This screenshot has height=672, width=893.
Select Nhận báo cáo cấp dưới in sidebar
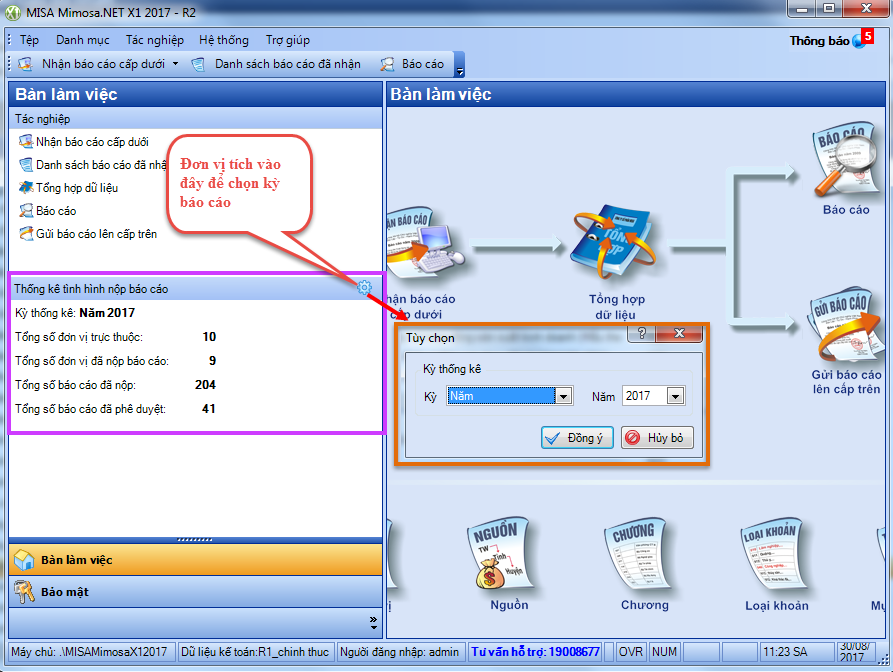84,142
